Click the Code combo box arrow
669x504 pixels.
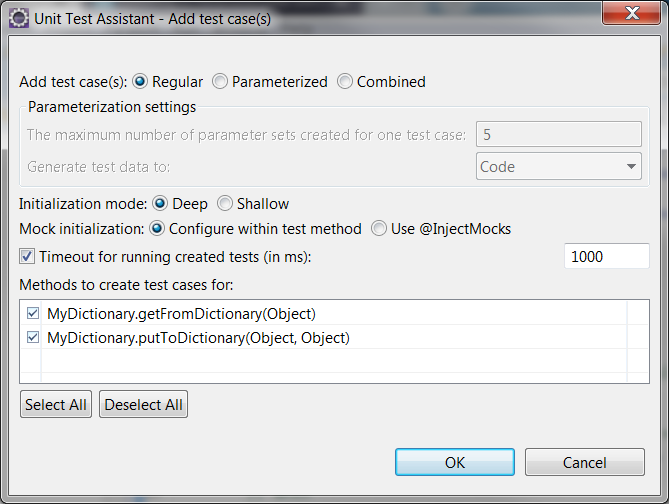(631, 166)
